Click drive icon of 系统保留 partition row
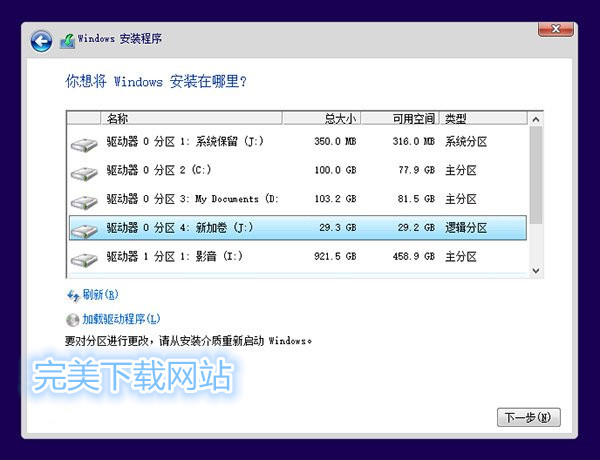600x460 pixels. pos(84,145)
